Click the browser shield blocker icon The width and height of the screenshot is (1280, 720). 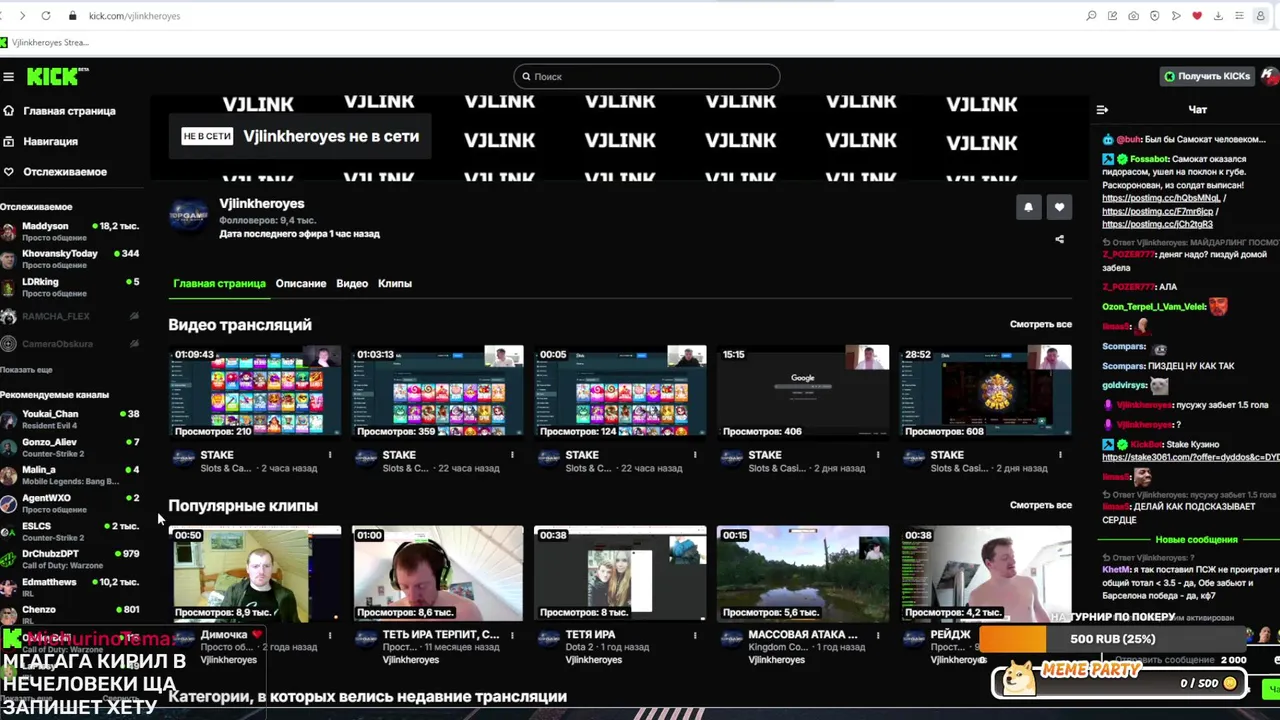pos(1154,16)
